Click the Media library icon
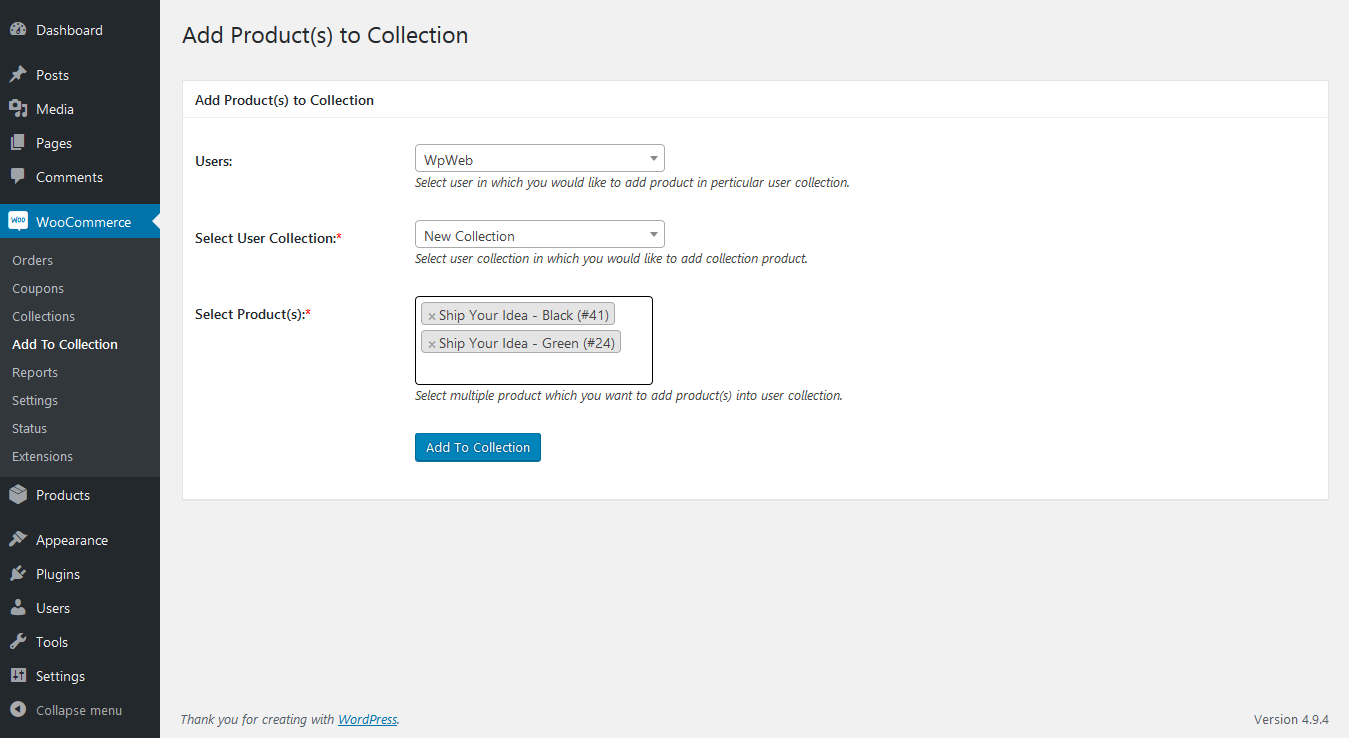This screenshot has width=1349, height=738. point(18,109)
